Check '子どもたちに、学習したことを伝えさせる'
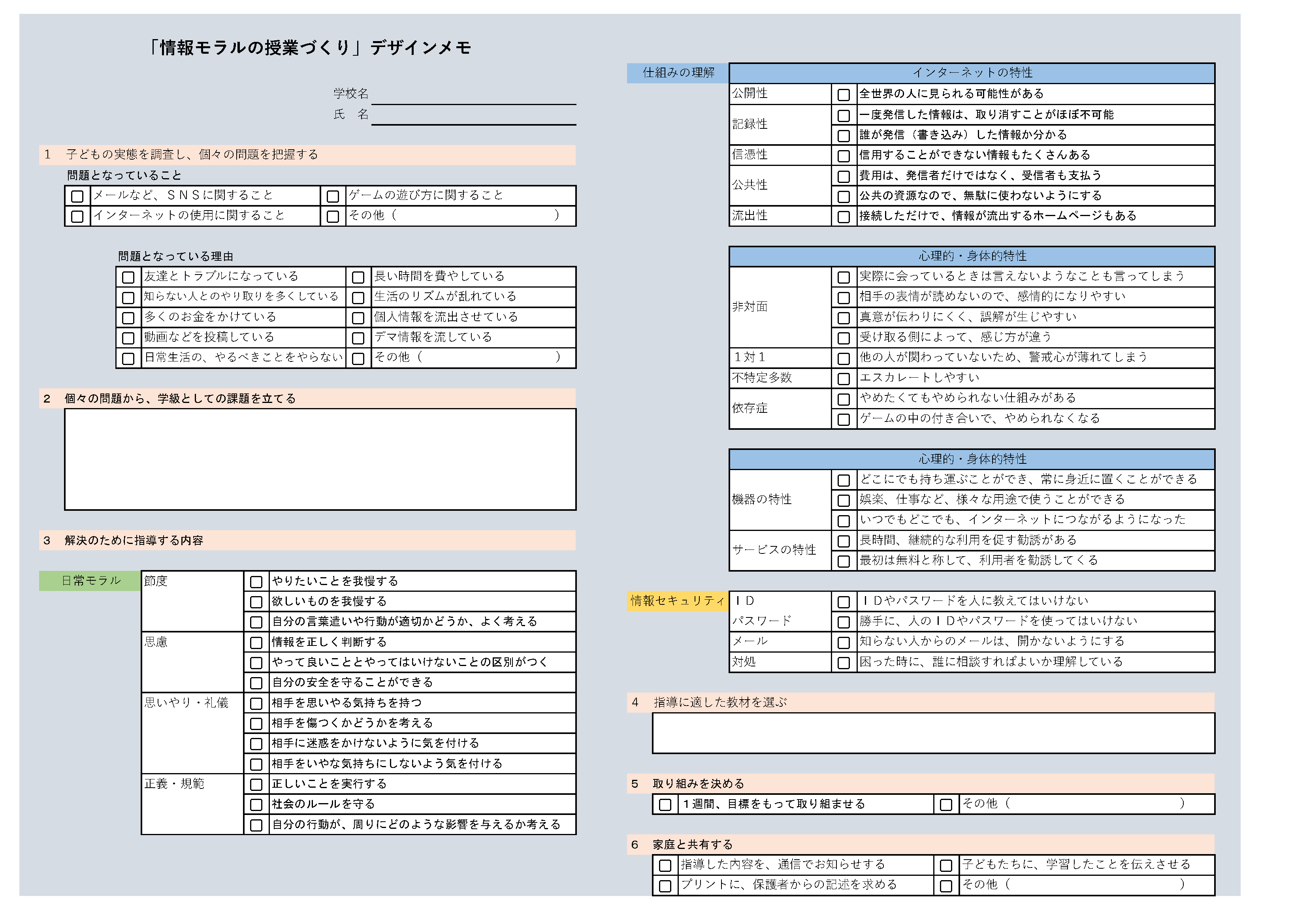Image resolution: width=1307 pixels, height=924 pixels. click(x=947, y=866)
